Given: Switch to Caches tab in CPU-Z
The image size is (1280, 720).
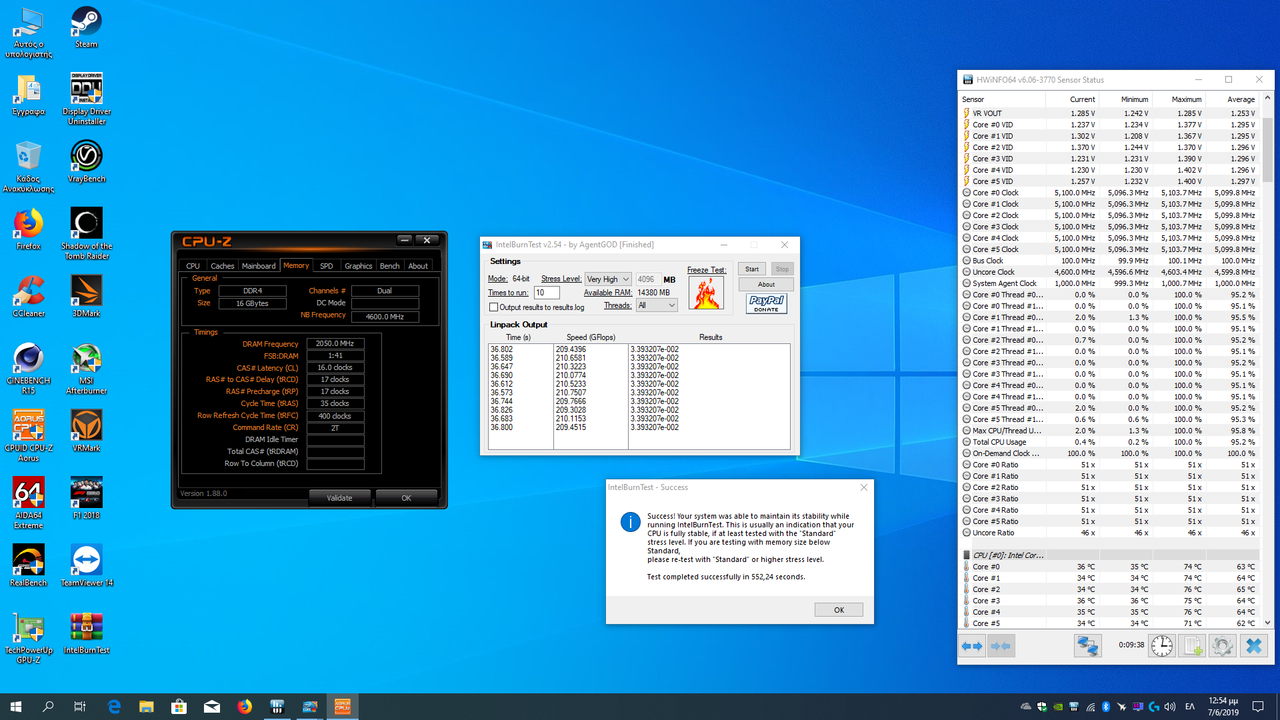Looking at the screenshot, I should 222,266.
